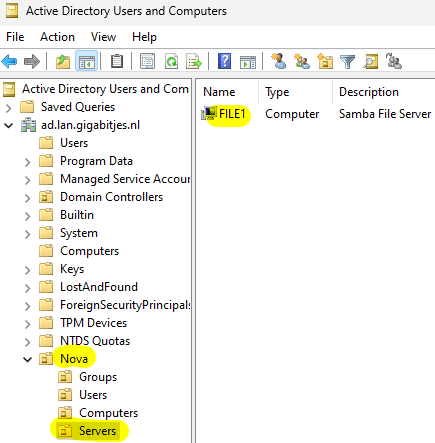The image size is (435, 443).
Task: Collapse the ad.lan.gigabitjes.nl domain node
Action: (9, 126)
